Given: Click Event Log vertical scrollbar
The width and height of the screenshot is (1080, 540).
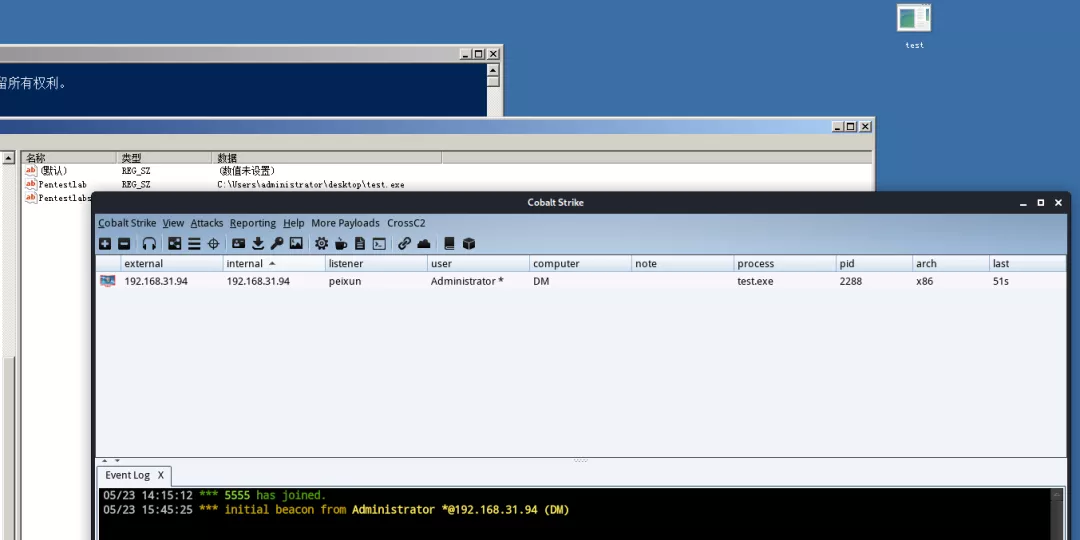Looking at the screenshot, I should click(1057, 514).
